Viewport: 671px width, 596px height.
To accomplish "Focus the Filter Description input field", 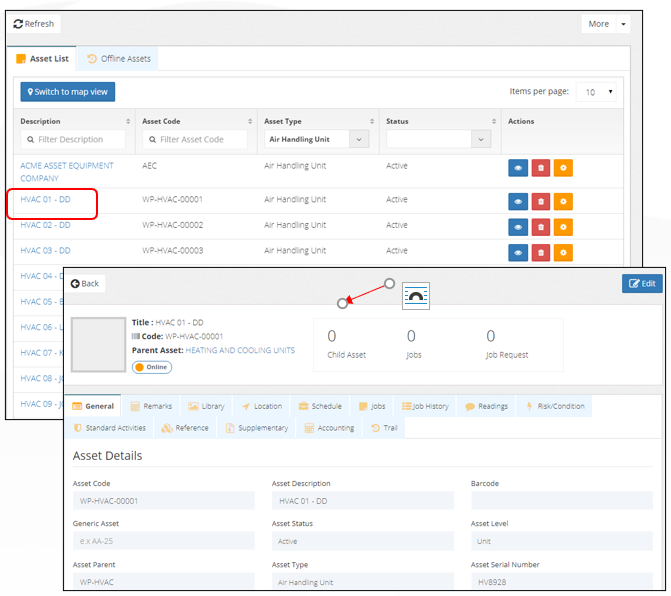I will (x=73, y=139).
